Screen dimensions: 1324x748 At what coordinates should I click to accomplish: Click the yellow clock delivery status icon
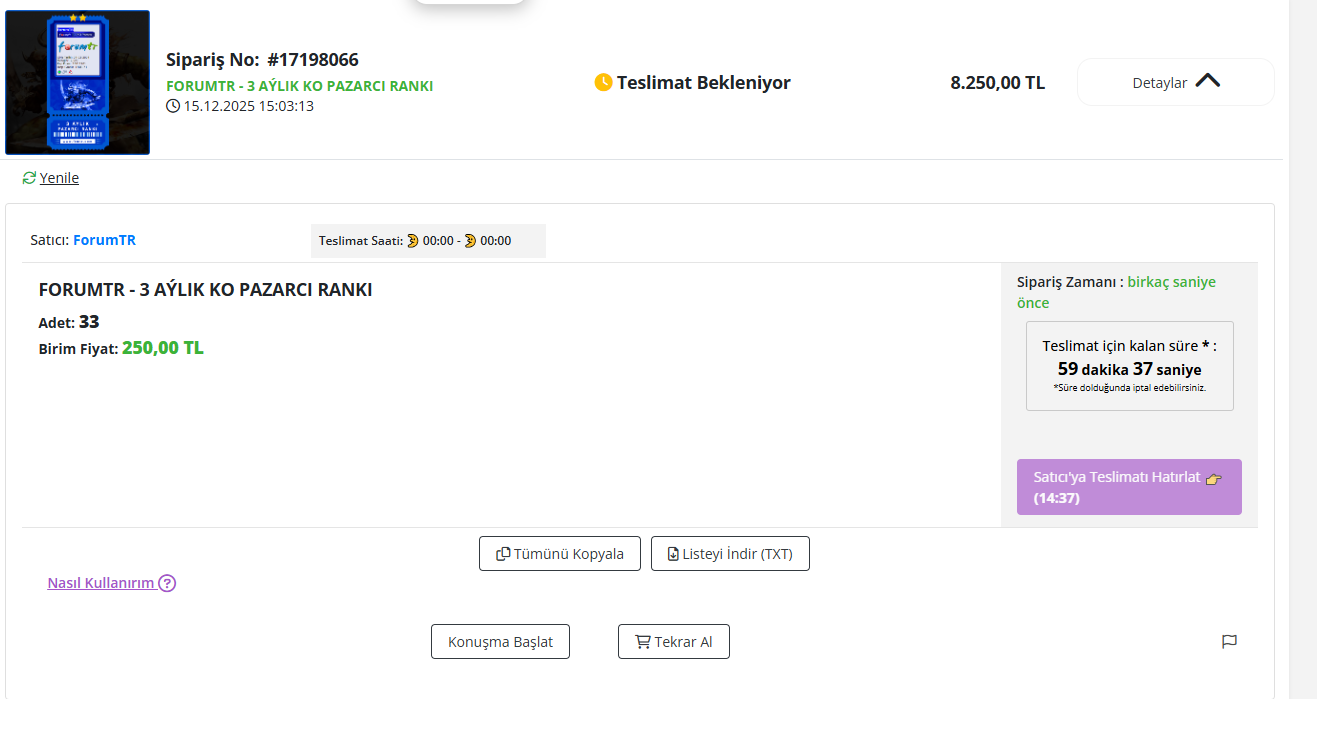point(603,82)
